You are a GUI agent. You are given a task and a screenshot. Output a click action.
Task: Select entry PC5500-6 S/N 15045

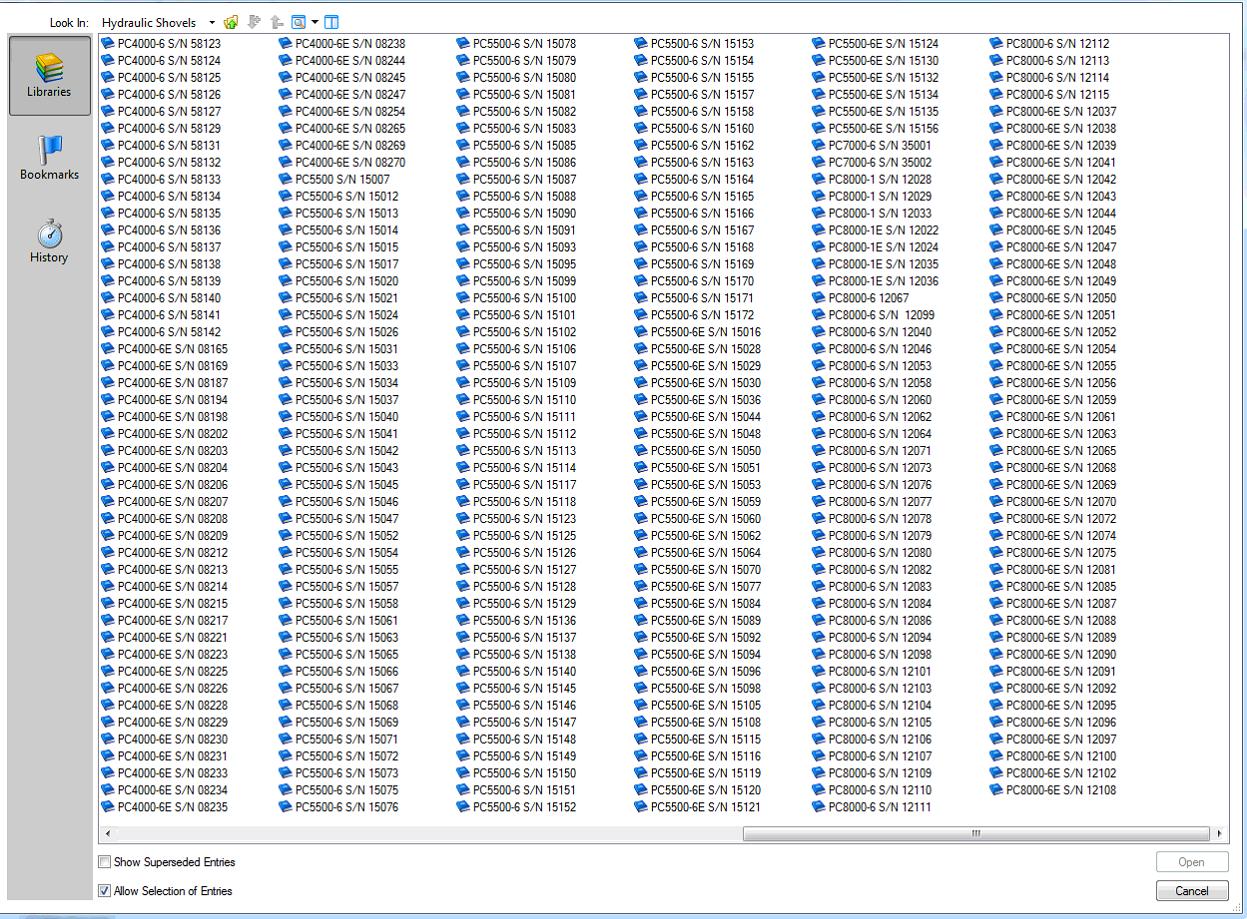coord(346,485)
